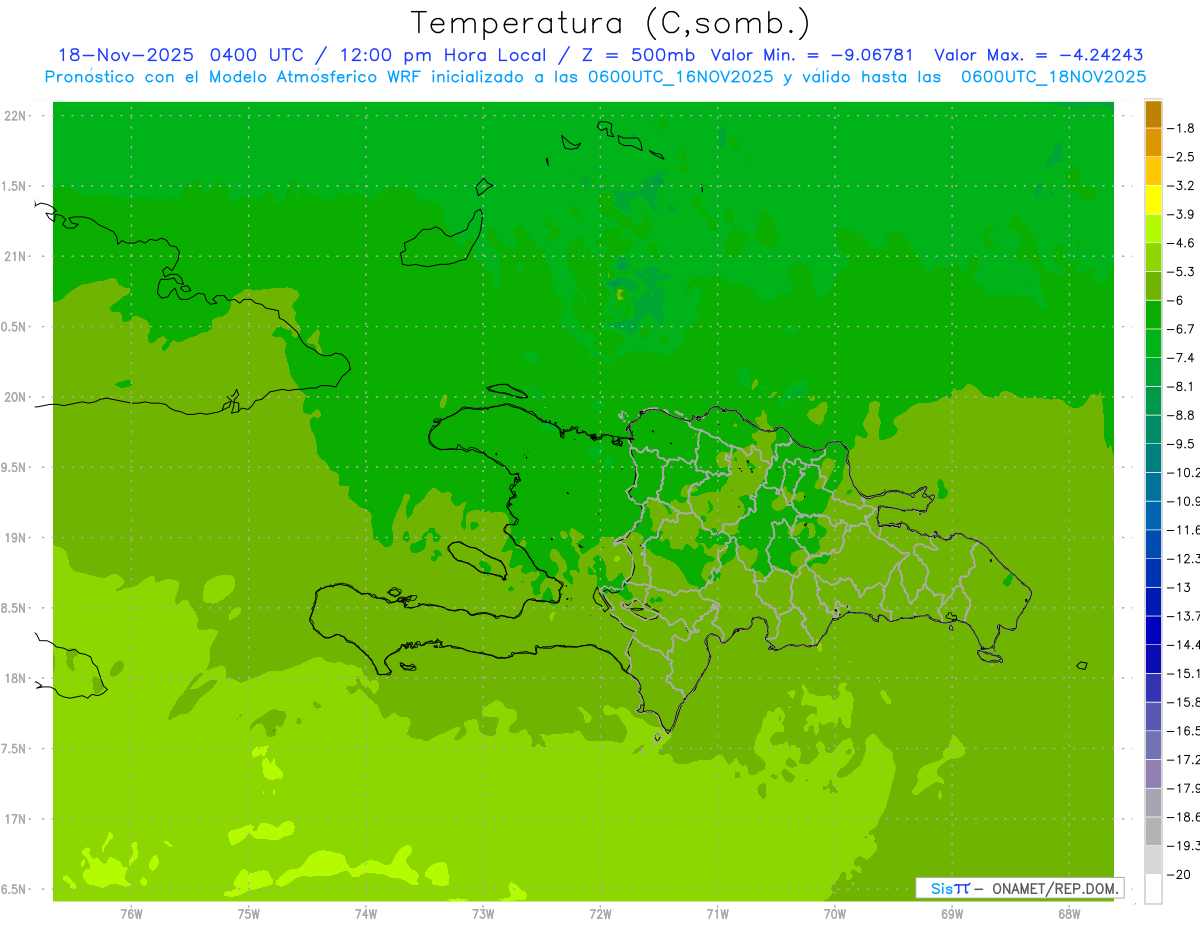Click the colorbar label "-5.3"

pyautogui.click(x=1182, y=271)
